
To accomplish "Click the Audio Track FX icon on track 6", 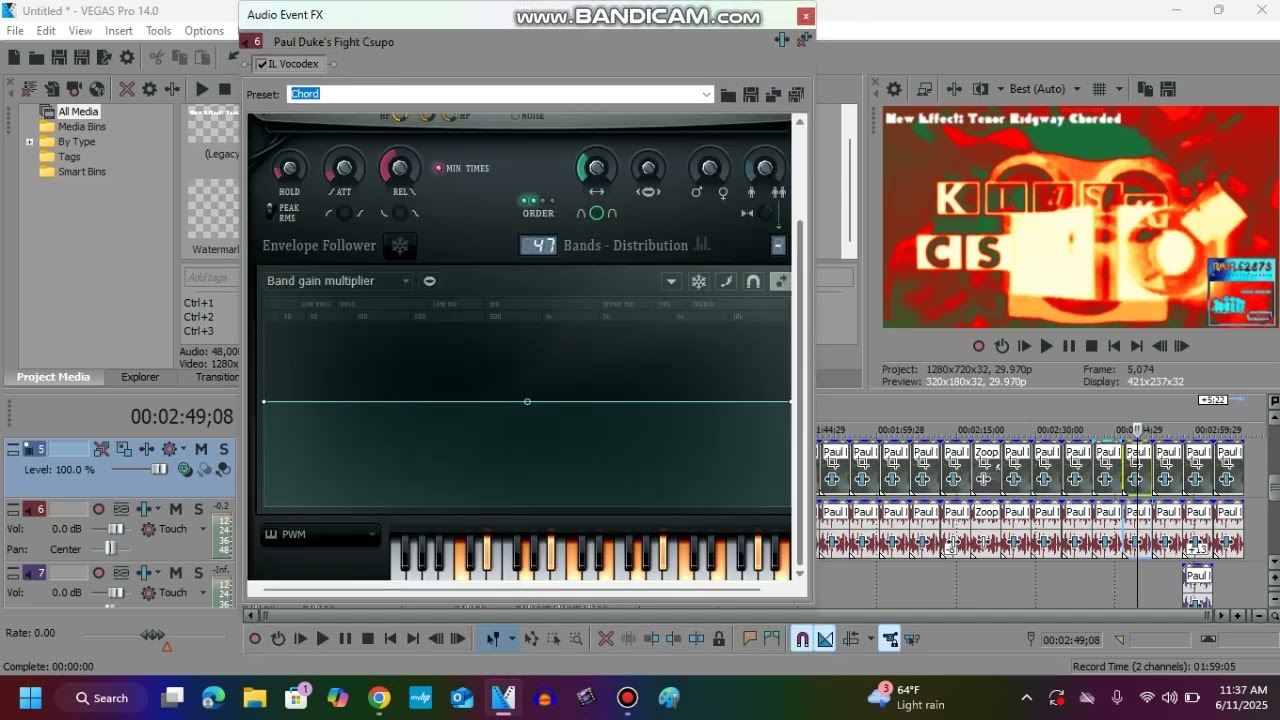I will tap(143, 509).
